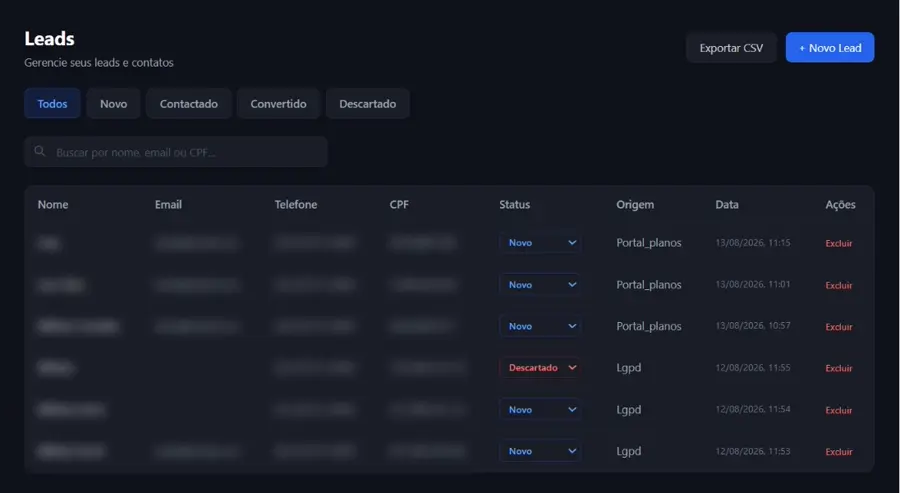The height and width of the screenshot is (493, 900).
Task: Click the search magnifier icon
Action: coord(40,152)
